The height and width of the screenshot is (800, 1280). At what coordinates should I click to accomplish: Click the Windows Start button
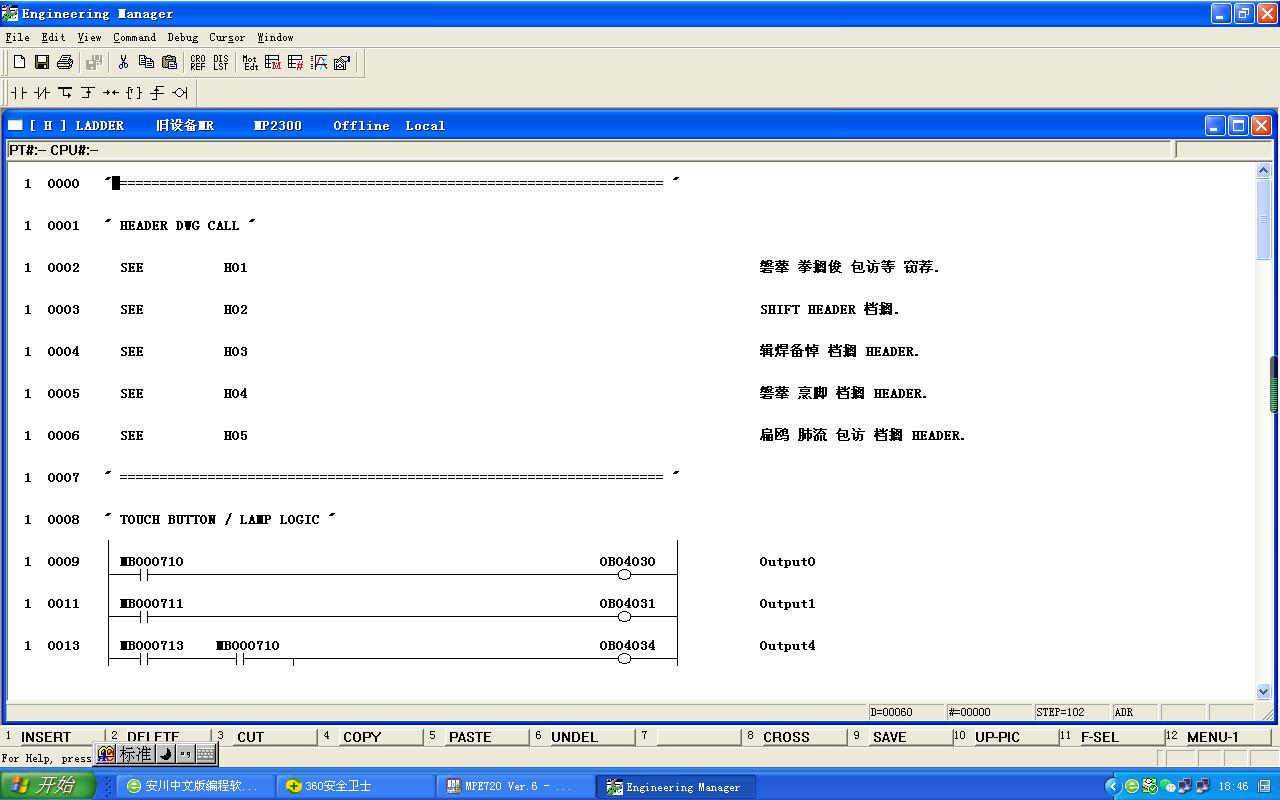pyautogui.click(x=47, y=786)
